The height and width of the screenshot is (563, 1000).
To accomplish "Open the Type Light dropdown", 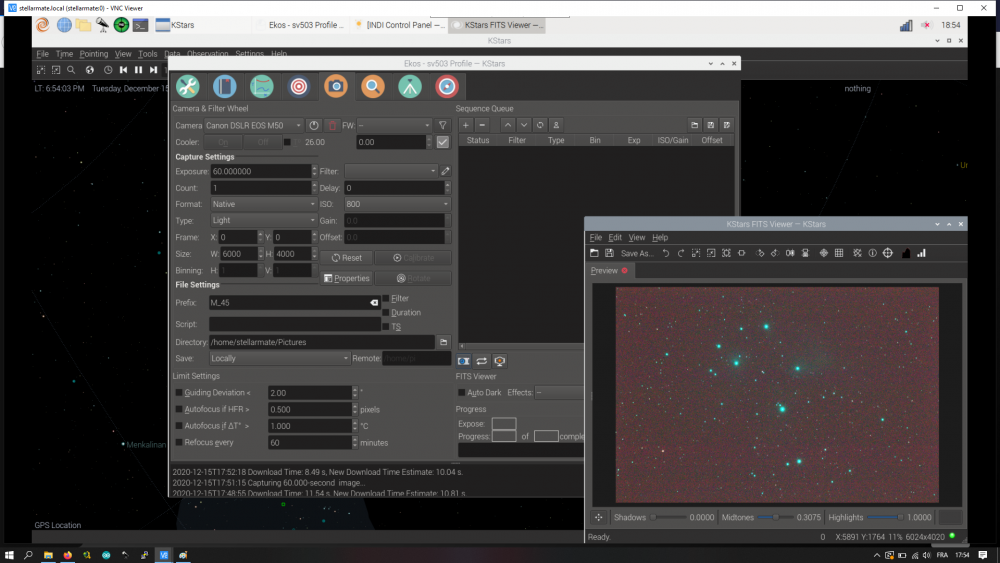I will pos(263,220).
